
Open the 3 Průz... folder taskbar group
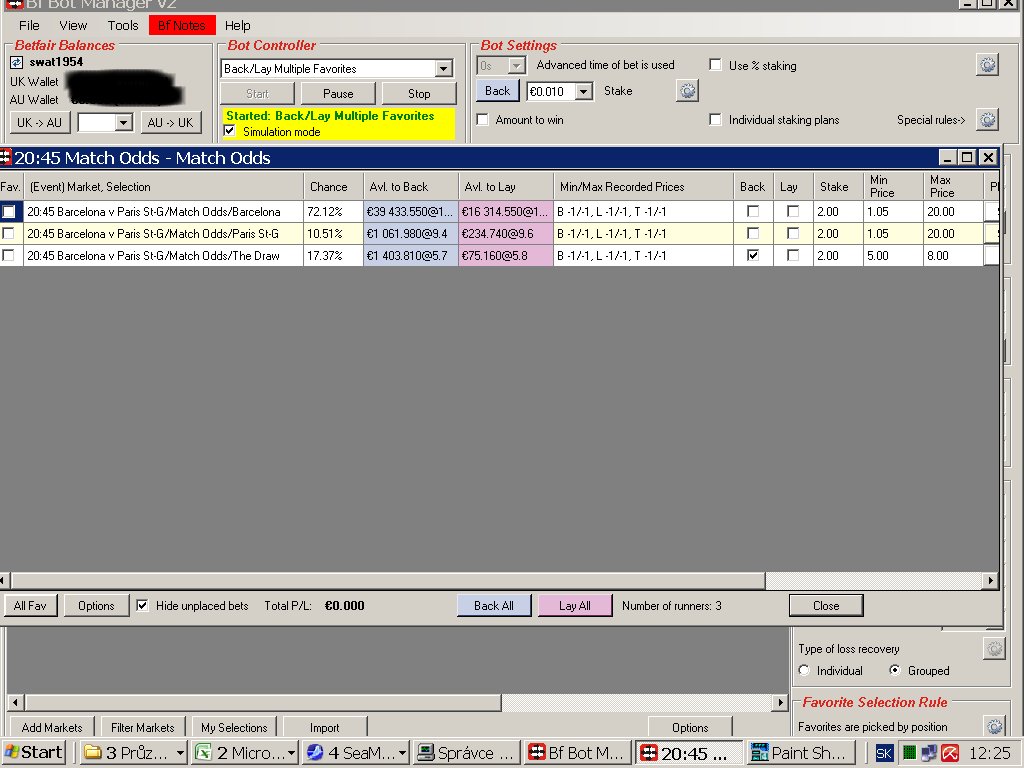[135, 753]
